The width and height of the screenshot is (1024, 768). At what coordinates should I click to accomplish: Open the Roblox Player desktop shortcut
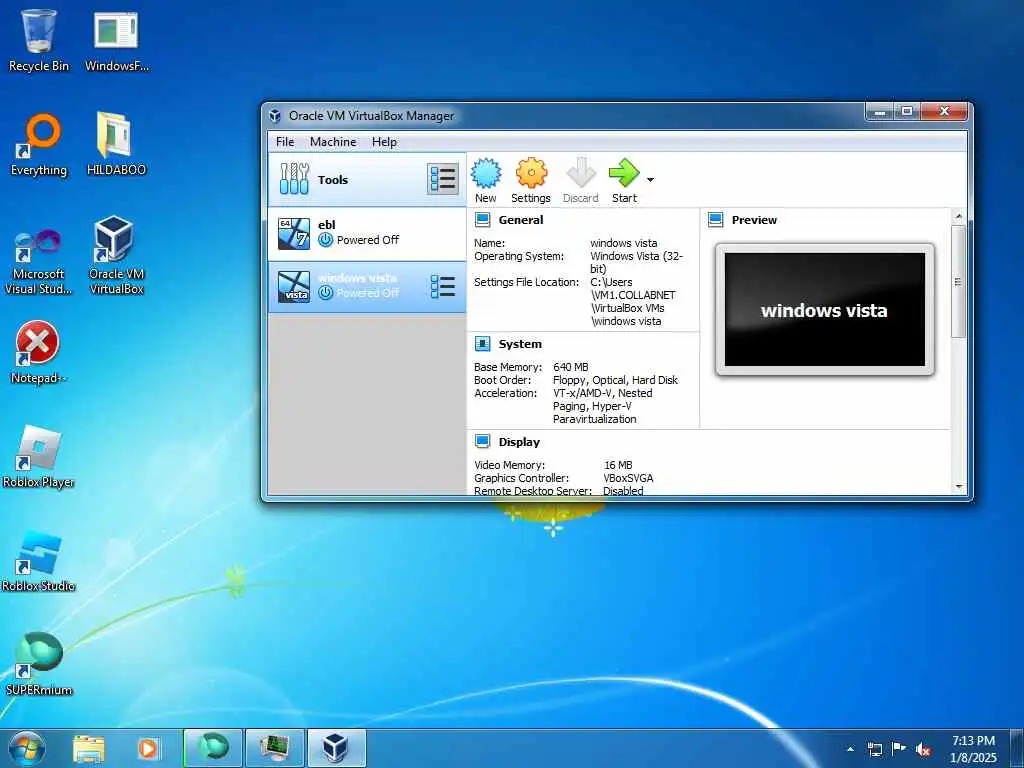39,456
